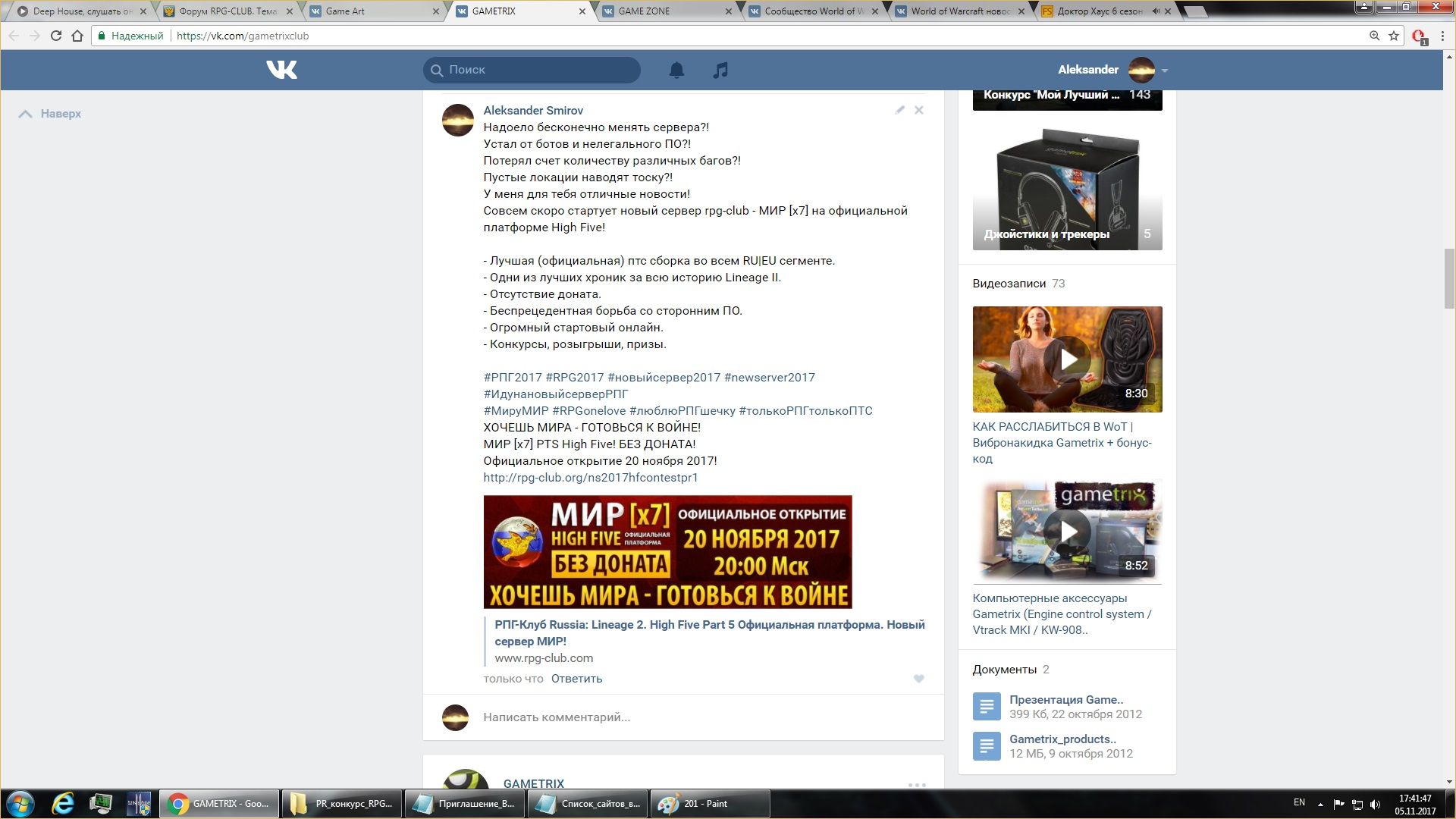The width and height of the screenshot is (1456, 819).
Task: Open the music note player icon
Action: tap(720, 70)
